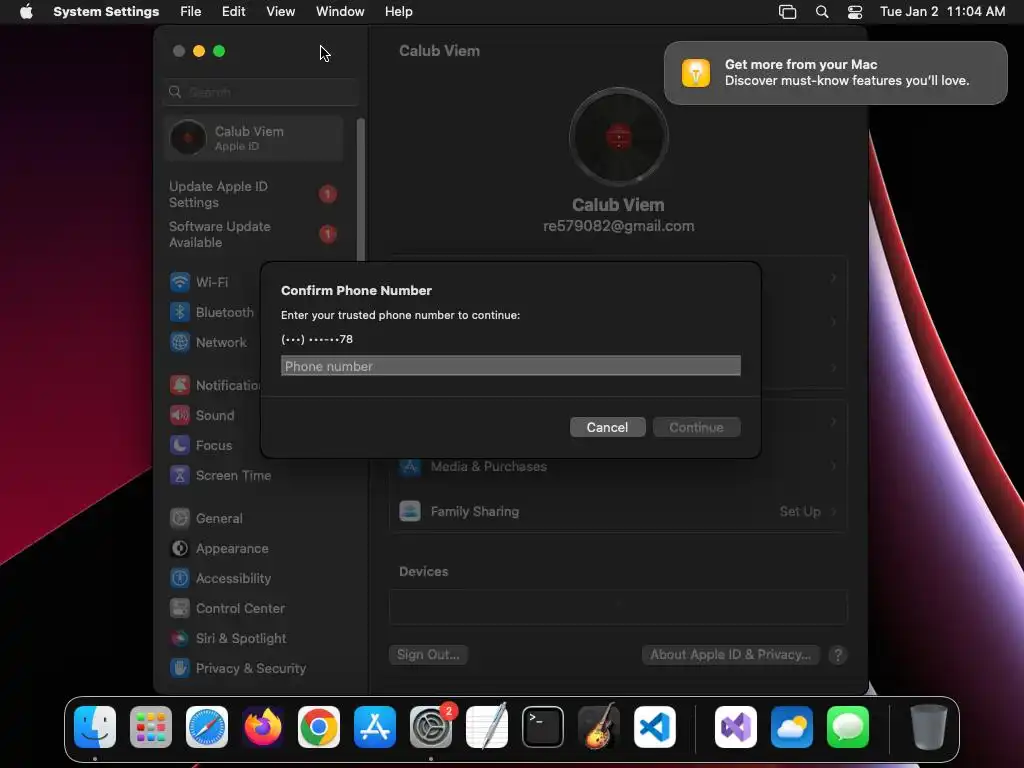
Task: Open Family Sharing row
Action: [618, 511]
